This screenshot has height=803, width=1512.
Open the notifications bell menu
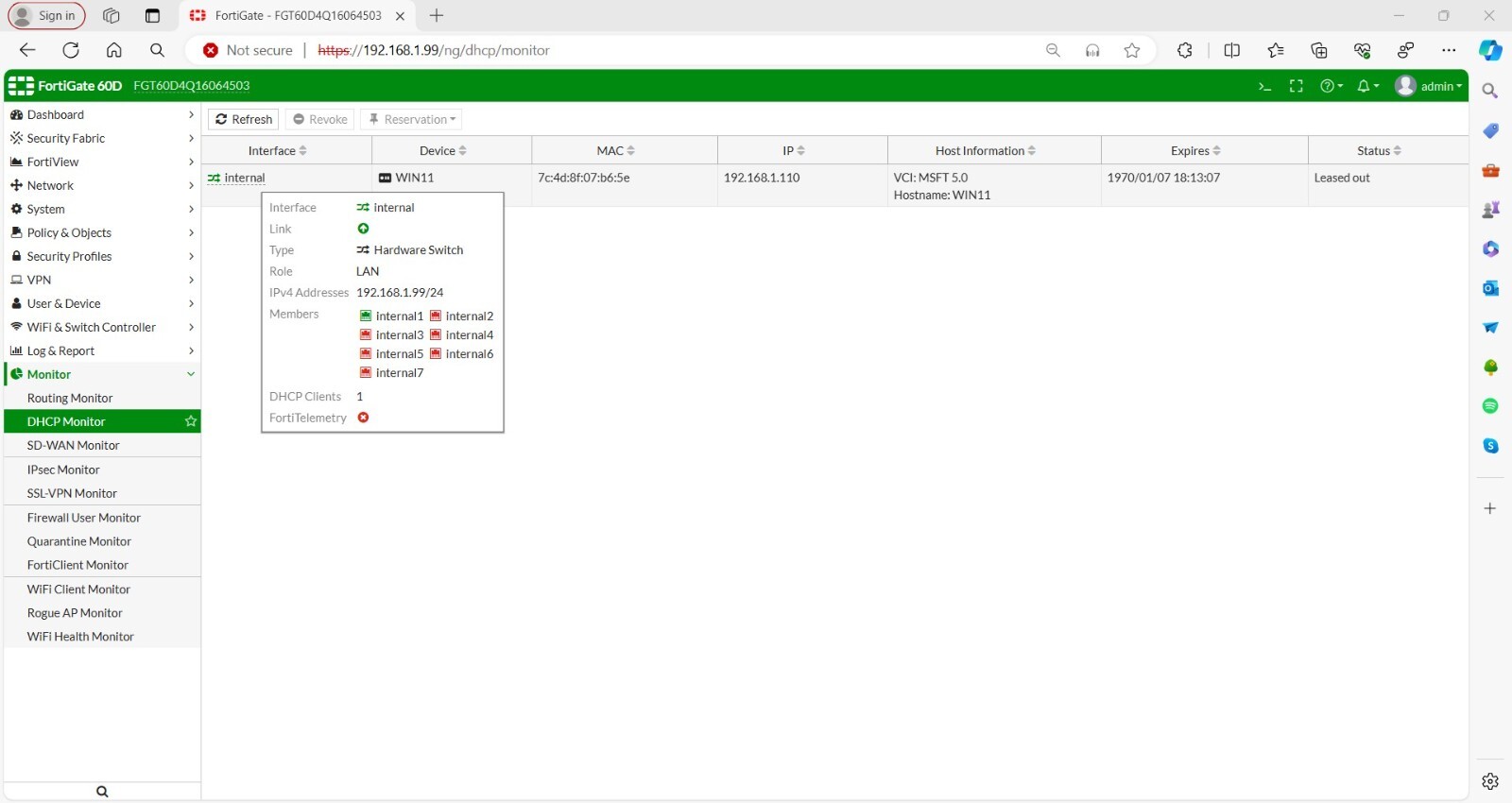click(x=1367, y=86)
